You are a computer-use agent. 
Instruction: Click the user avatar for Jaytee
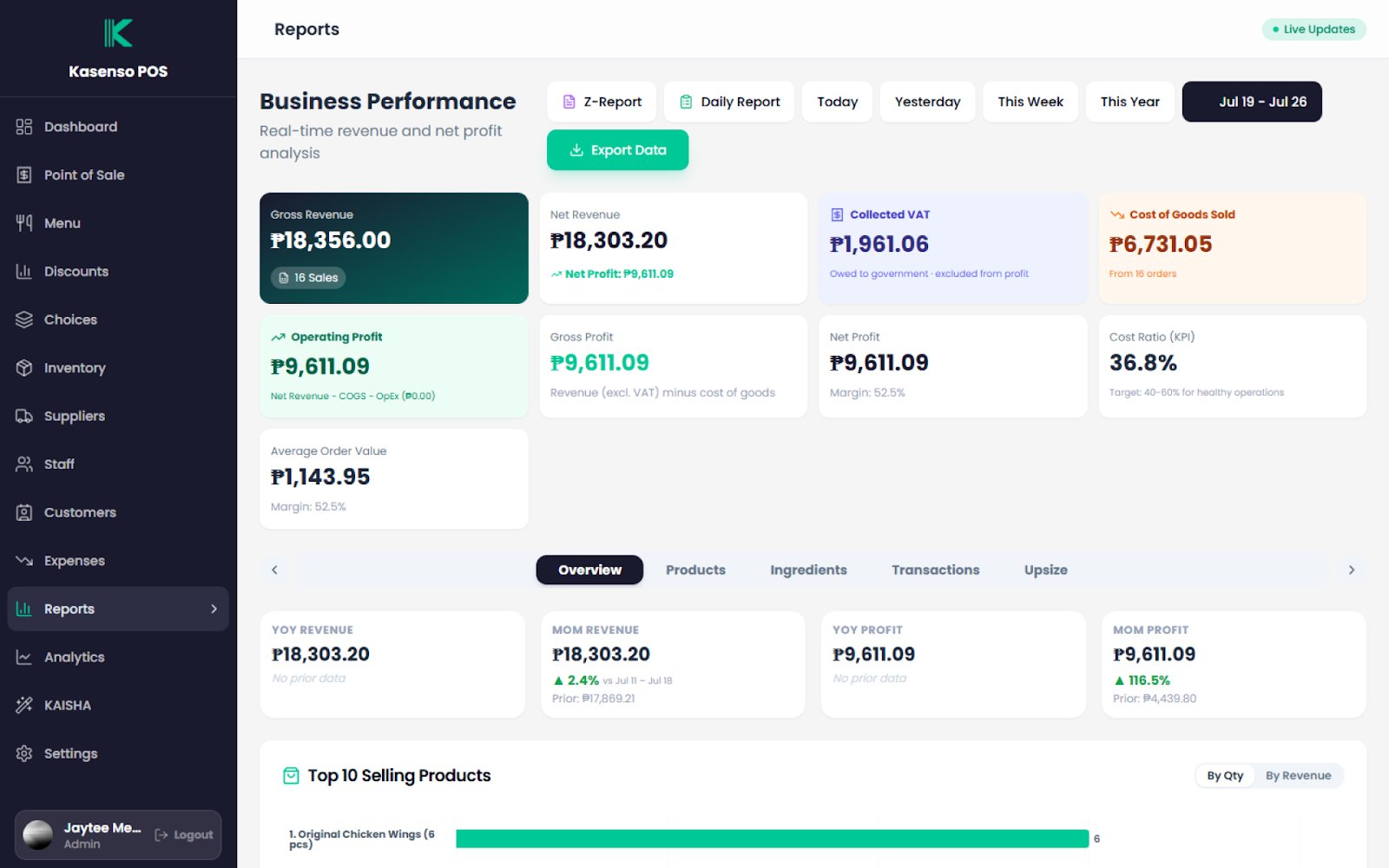[37, 835]
